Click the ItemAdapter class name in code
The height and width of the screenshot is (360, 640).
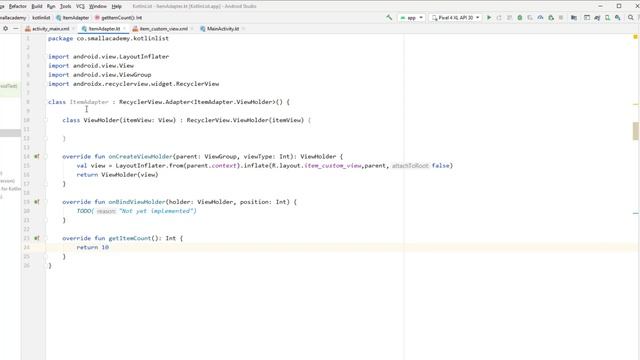[x=89, y=102]
